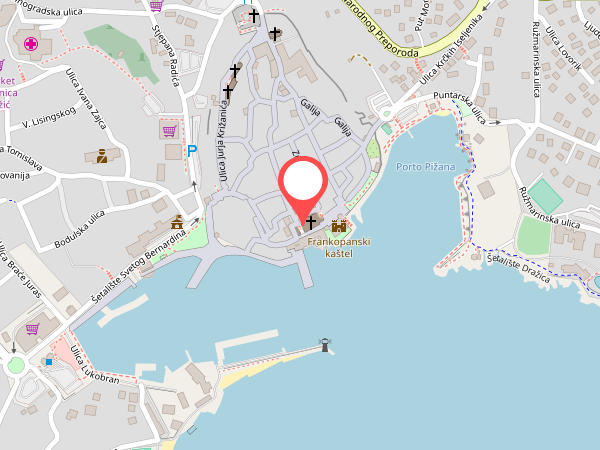Select the Ulica Lukobran street label
Viewport: 600px width, 450px height.
pyautogui.click(x=95, y=365)
